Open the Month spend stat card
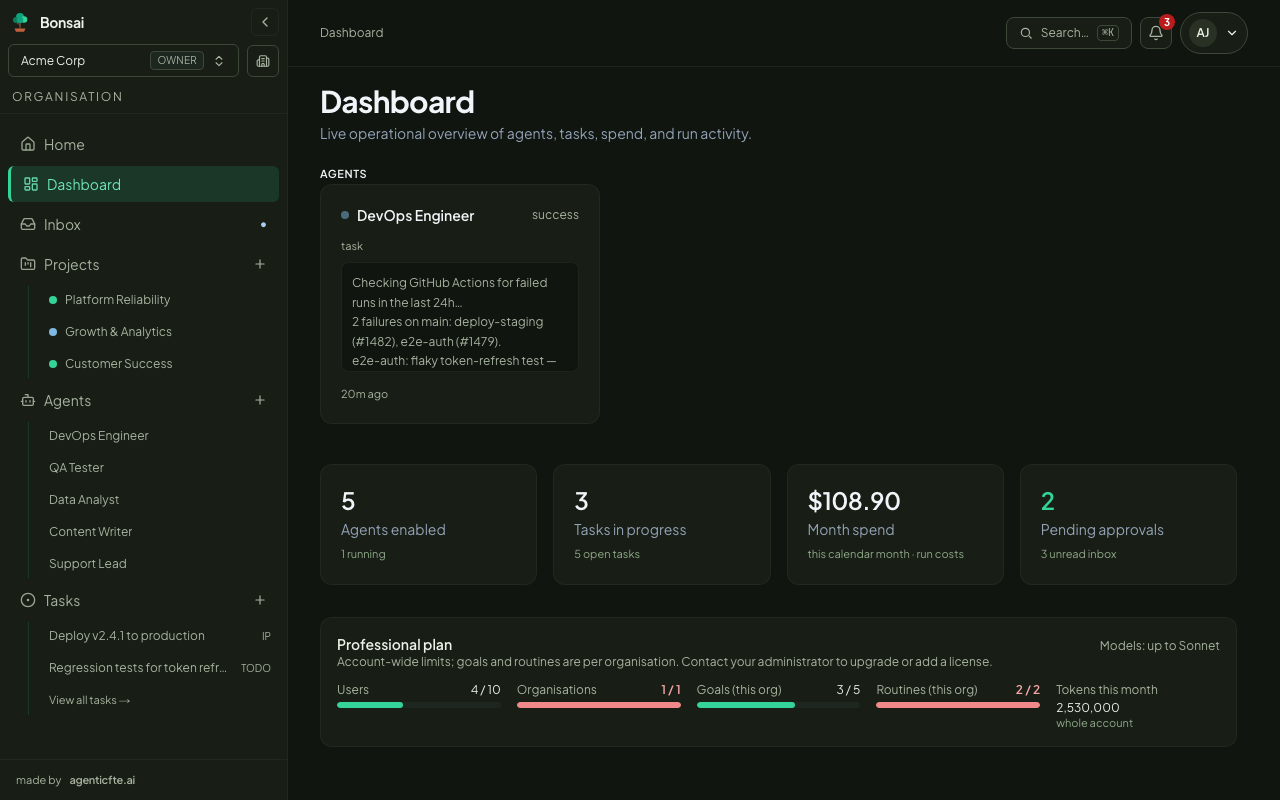The width and height of the screenshot is (1280, 800). 895,524
